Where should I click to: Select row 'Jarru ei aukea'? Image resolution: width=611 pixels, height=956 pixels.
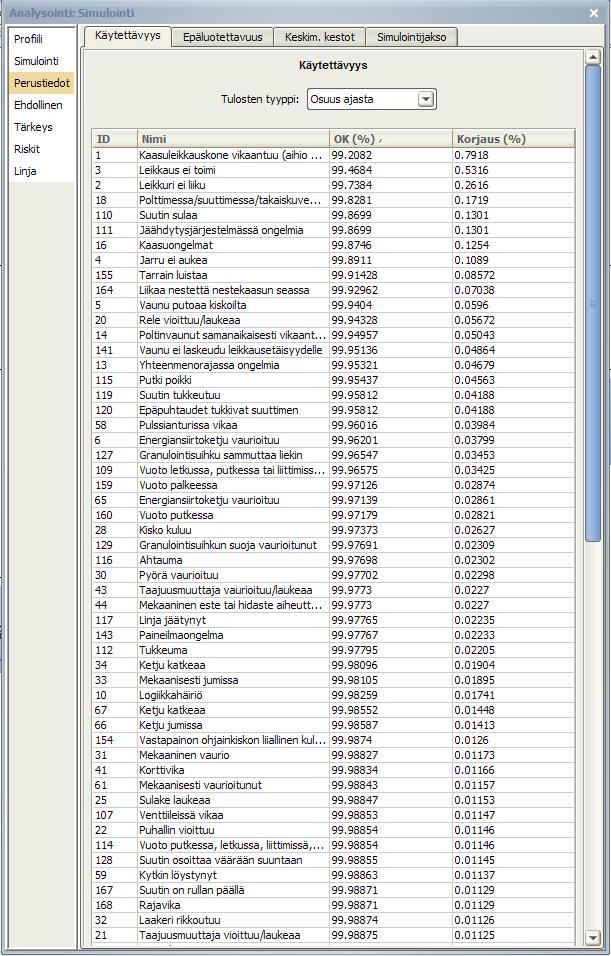(x=334, y=260)
